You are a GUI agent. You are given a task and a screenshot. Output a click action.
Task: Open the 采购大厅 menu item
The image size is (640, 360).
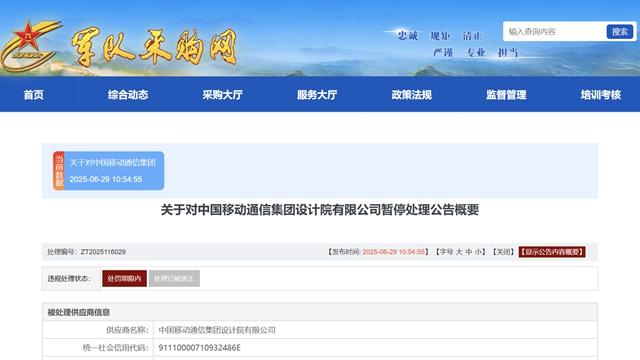222,95
